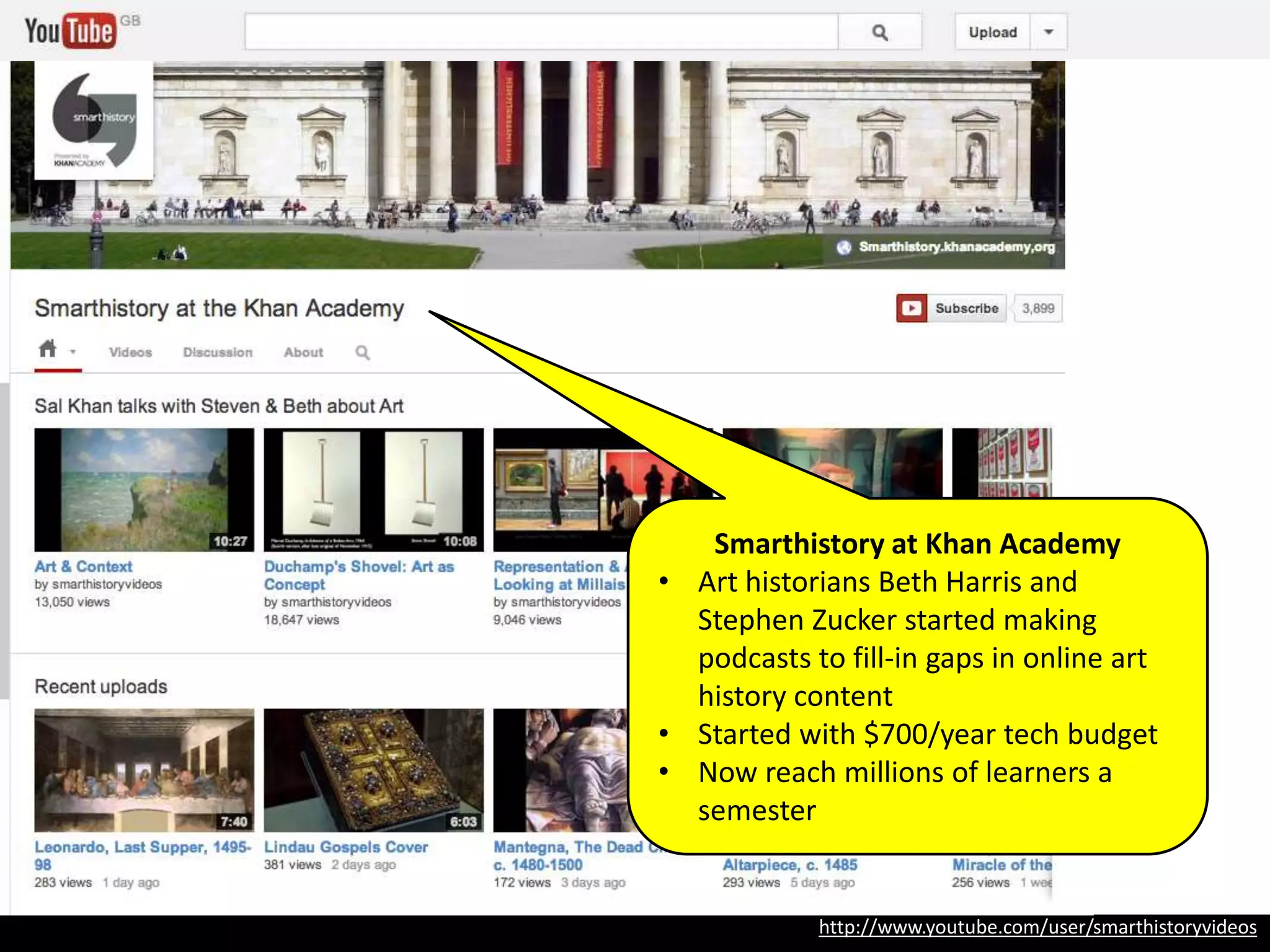1270x952 pixels.
Task: Click the left-edge page scrollbar
Action: point(4,540)
